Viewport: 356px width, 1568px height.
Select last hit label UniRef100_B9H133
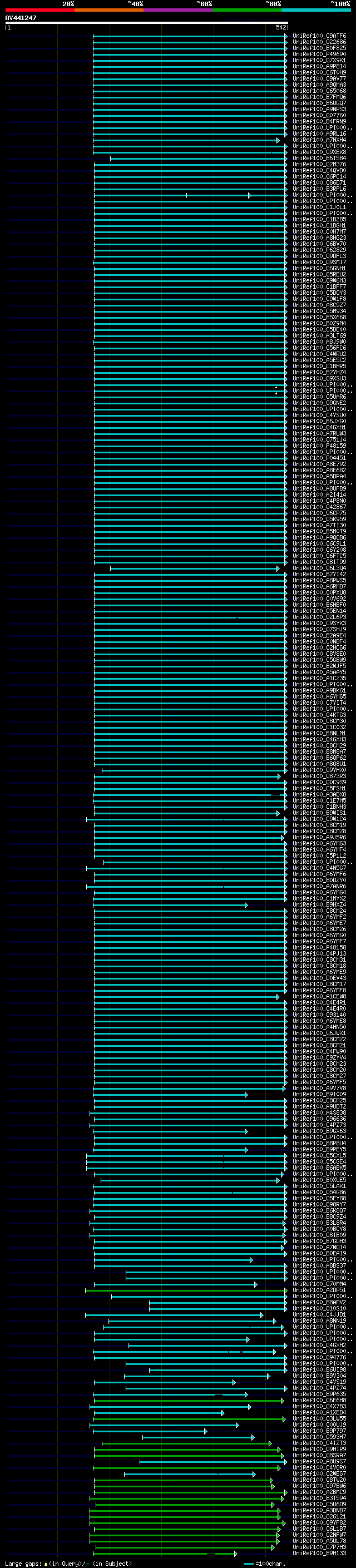click(x=319, y=1554)
